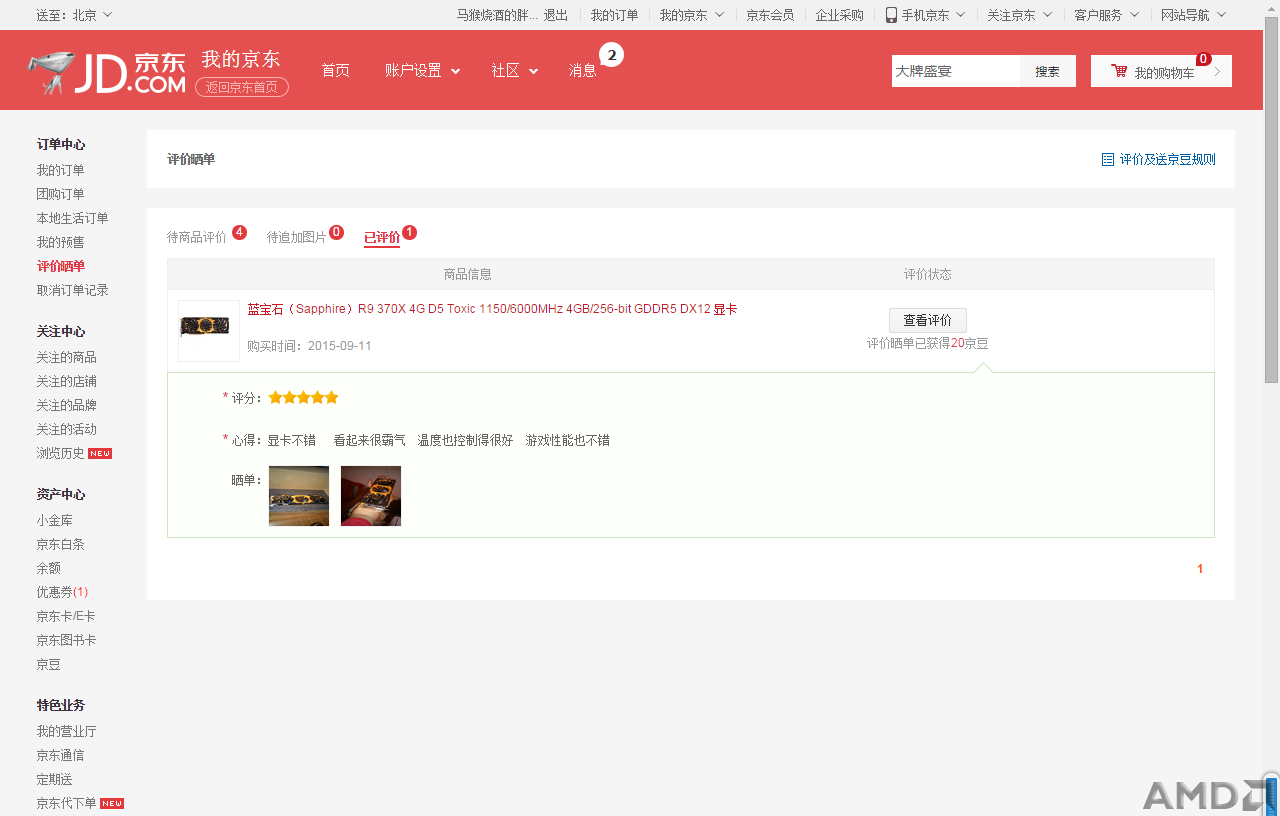Click the username 马猴烧酒的胖... link
The width and height of the screenshot is (1280, 816).
(x=497, y=15)
